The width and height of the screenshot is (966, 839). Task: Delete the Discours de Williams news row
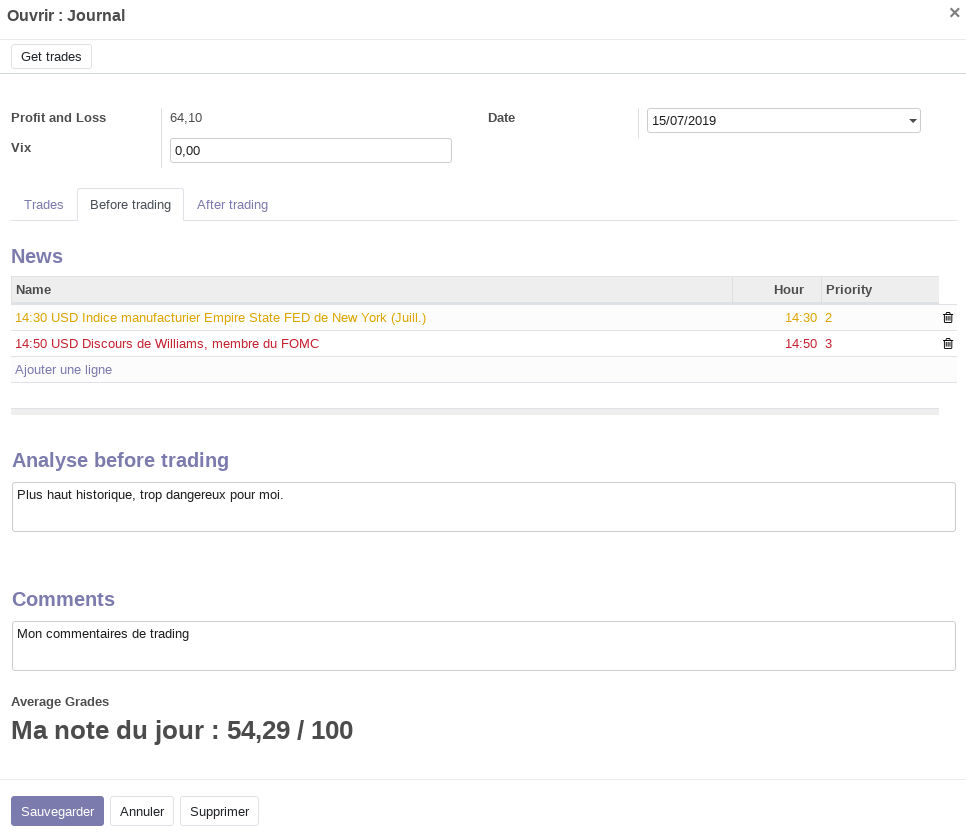948,344
